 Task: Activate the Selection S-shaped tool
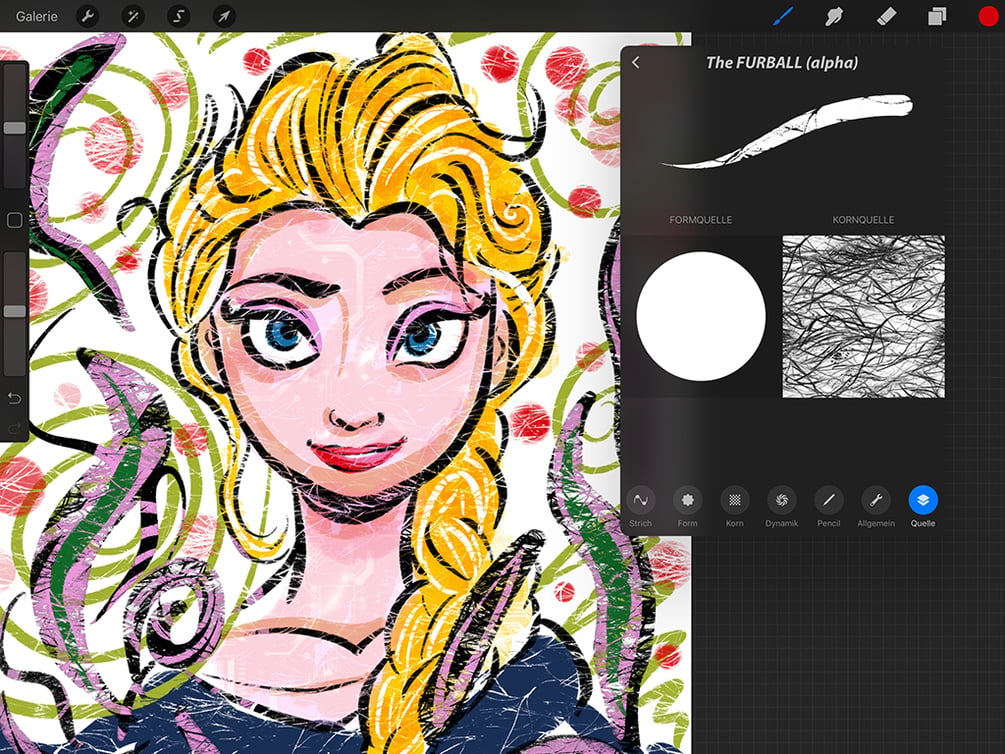coord(178,16)
